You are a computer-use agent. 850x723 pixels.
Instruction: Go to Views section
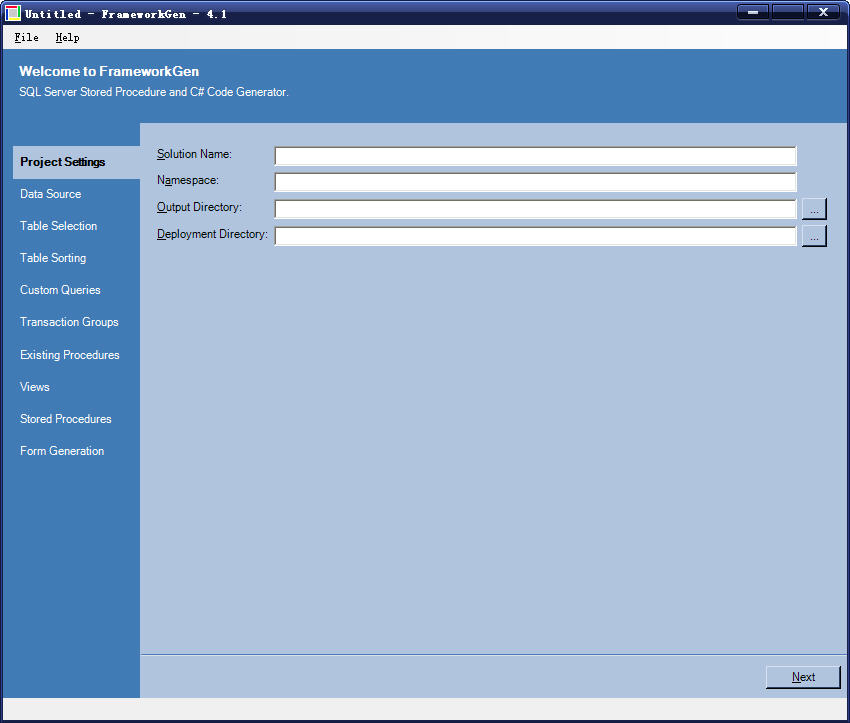pos(35,387)
